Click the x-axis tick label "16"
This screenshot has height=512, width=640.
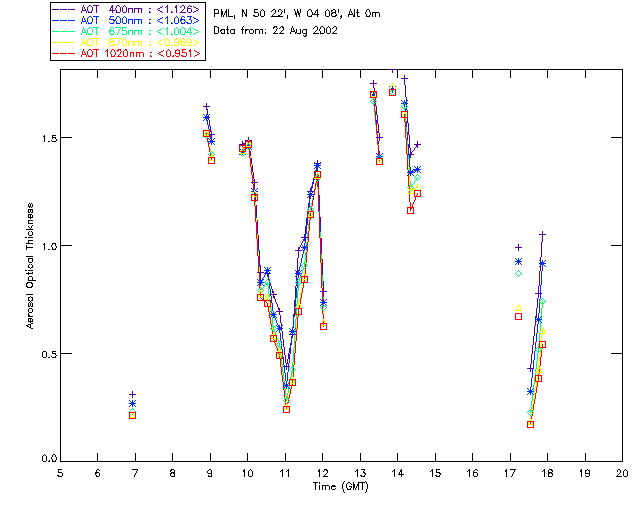pyautogui.click(x=472, y=473)
